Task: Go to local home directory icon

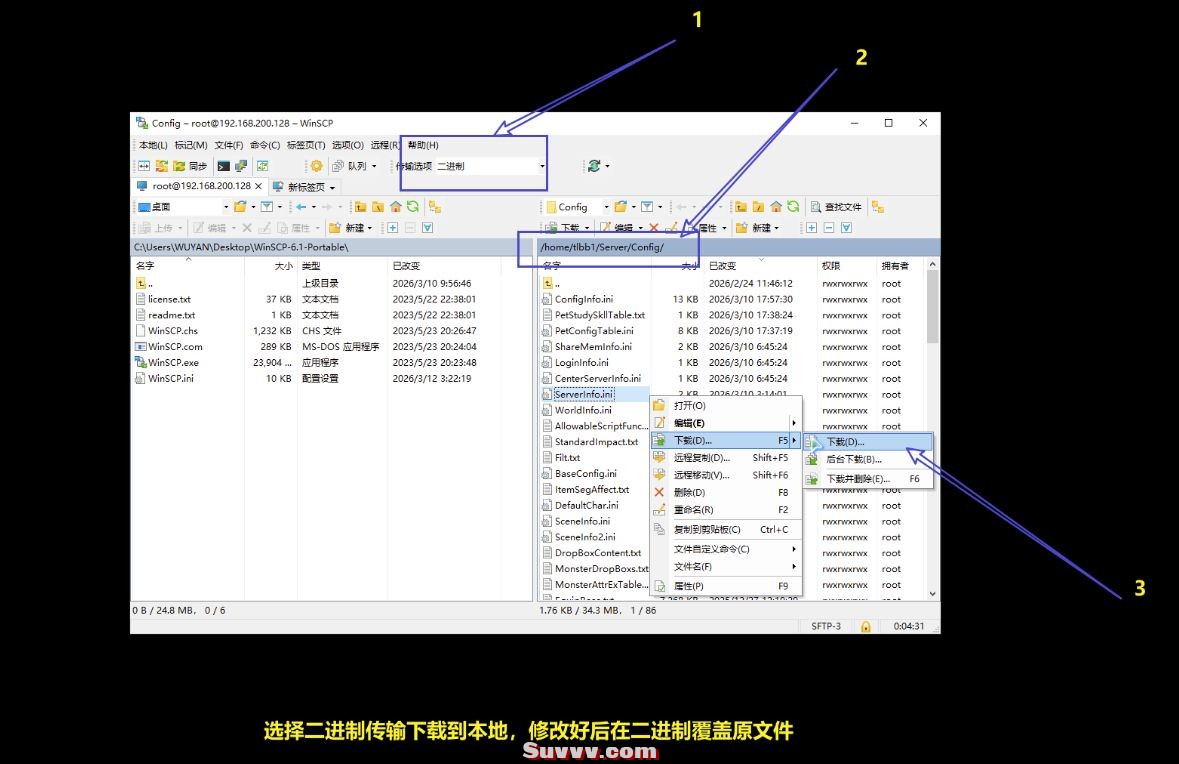Action: pos(396,207)
